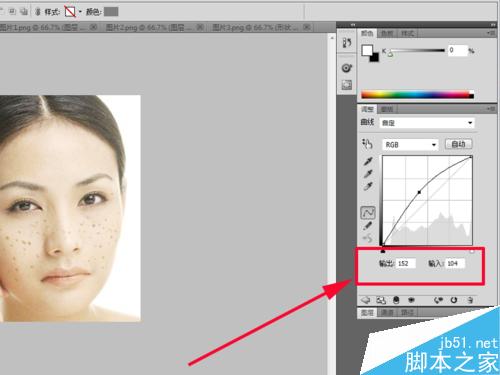Pick the white point eyedropper
This screenshot has width=500, height=375.
pyautogui.click(x=368, y=186)
